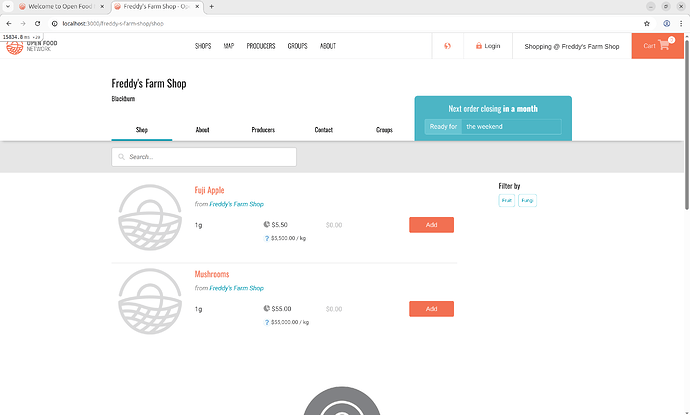Click the browser address bar URL
Viewport: 690px width, 415px height.
[x=113, y=24]
